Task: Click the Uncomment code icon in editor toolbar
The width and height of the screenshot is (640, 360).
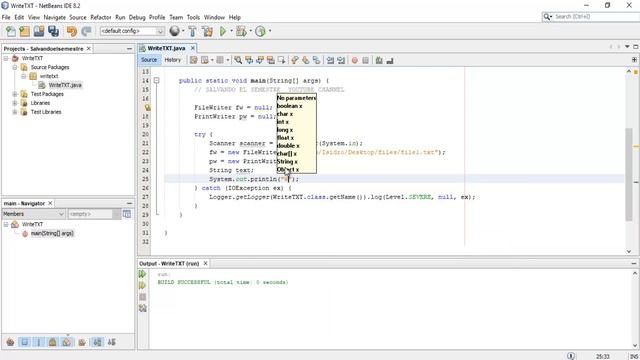Action: 390,60
